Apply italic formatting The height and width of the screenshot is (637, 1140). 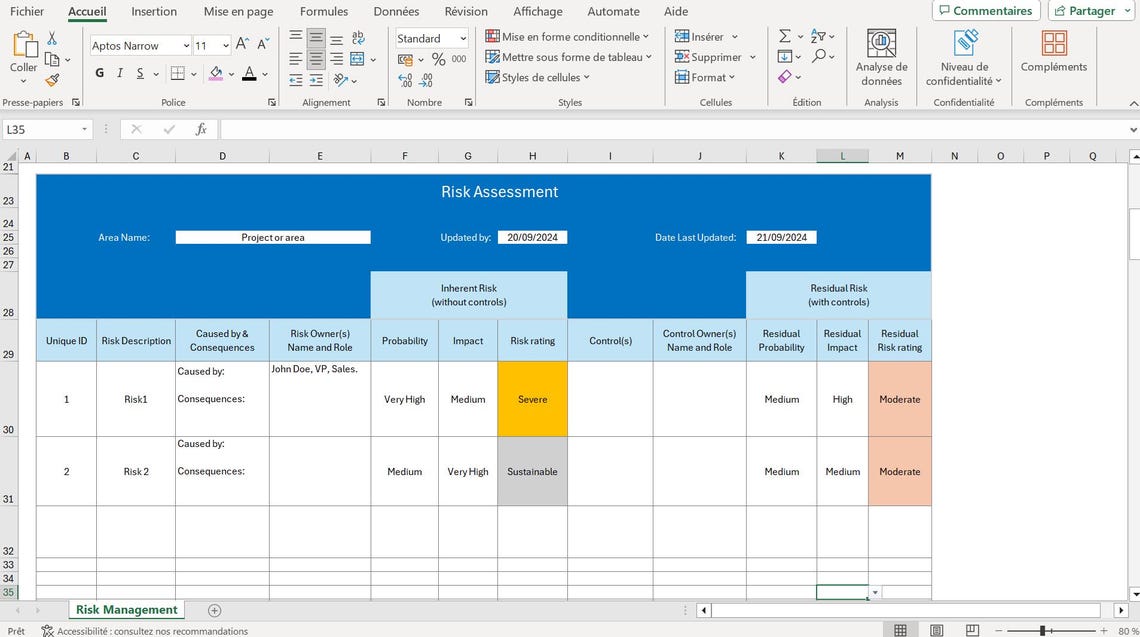click(119, 73)
